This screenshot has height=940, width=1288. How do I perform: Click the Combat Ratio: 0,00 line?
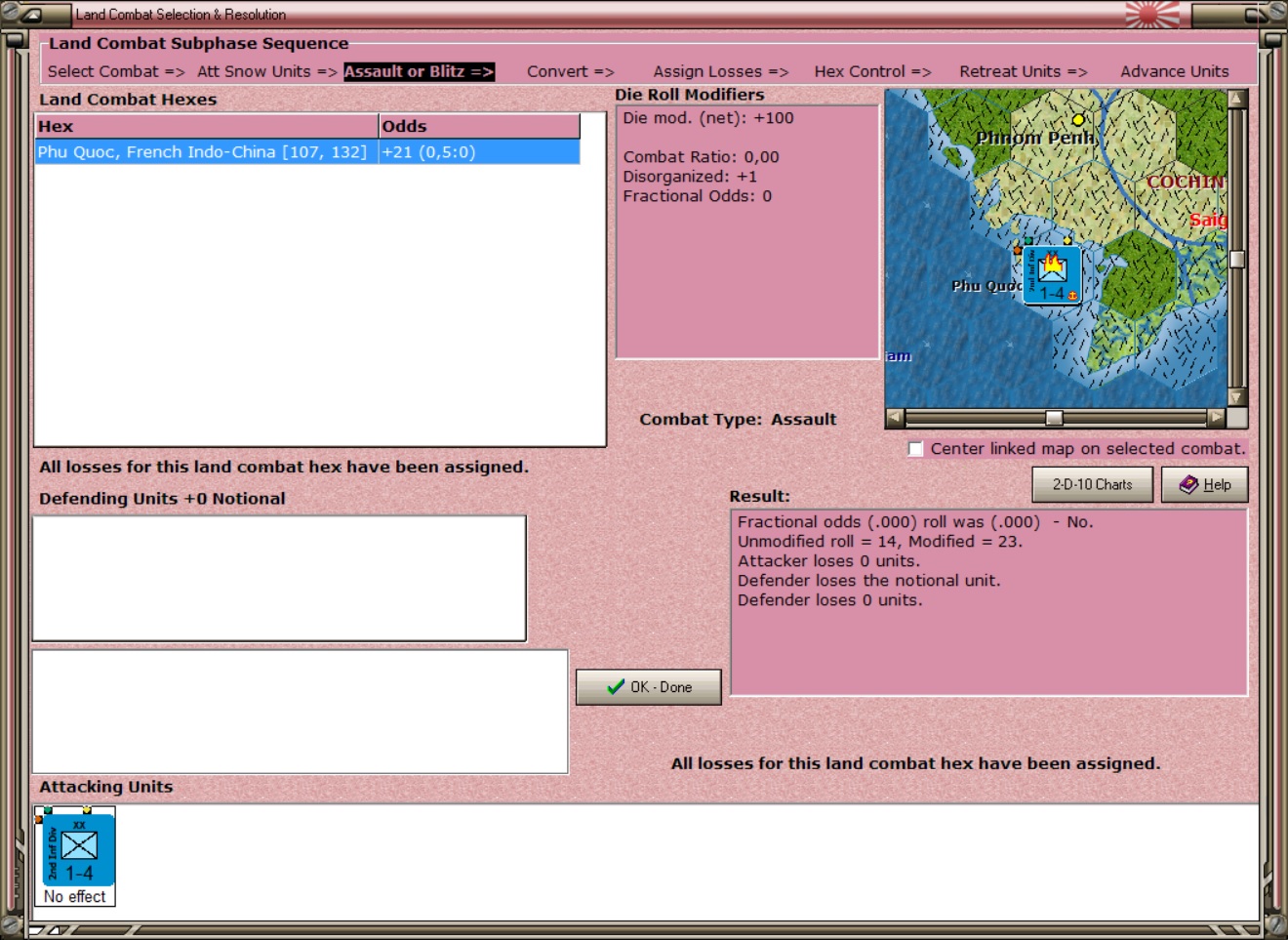701,157
